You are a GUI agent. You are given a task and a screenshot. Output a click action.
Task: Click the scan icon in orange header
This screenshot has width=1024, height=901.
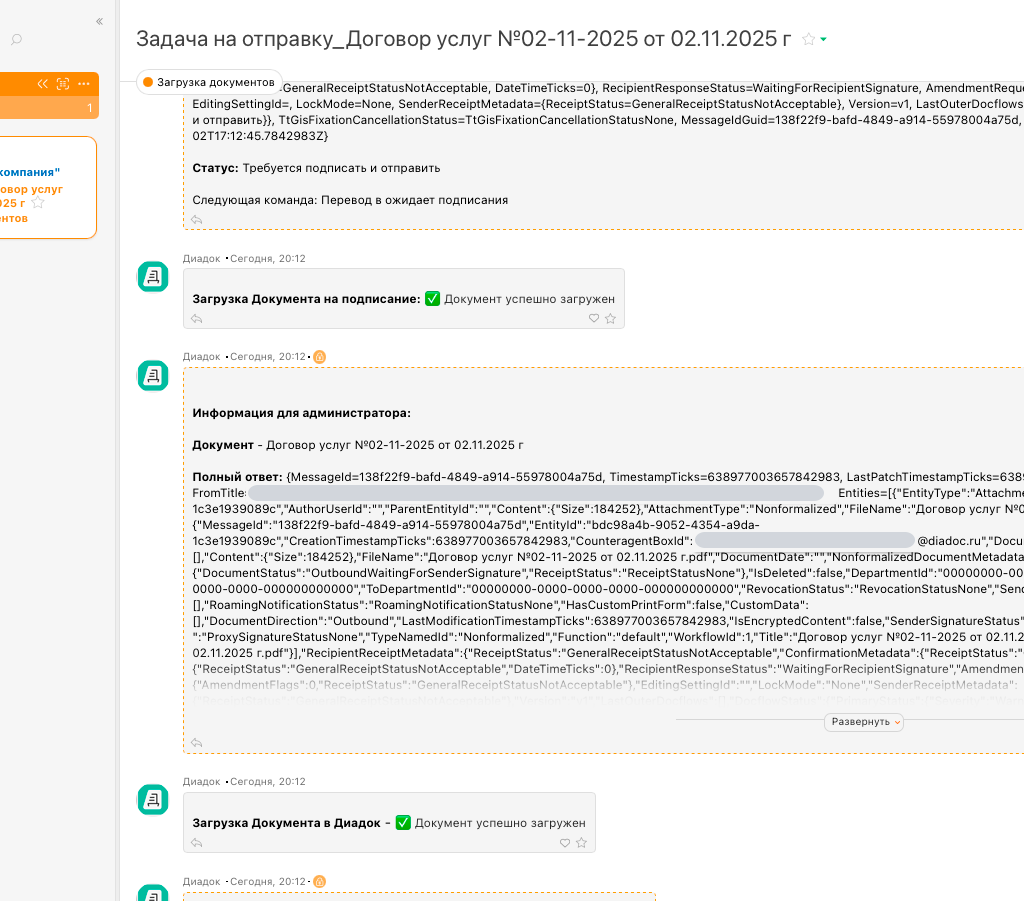[x=63, y=84]
